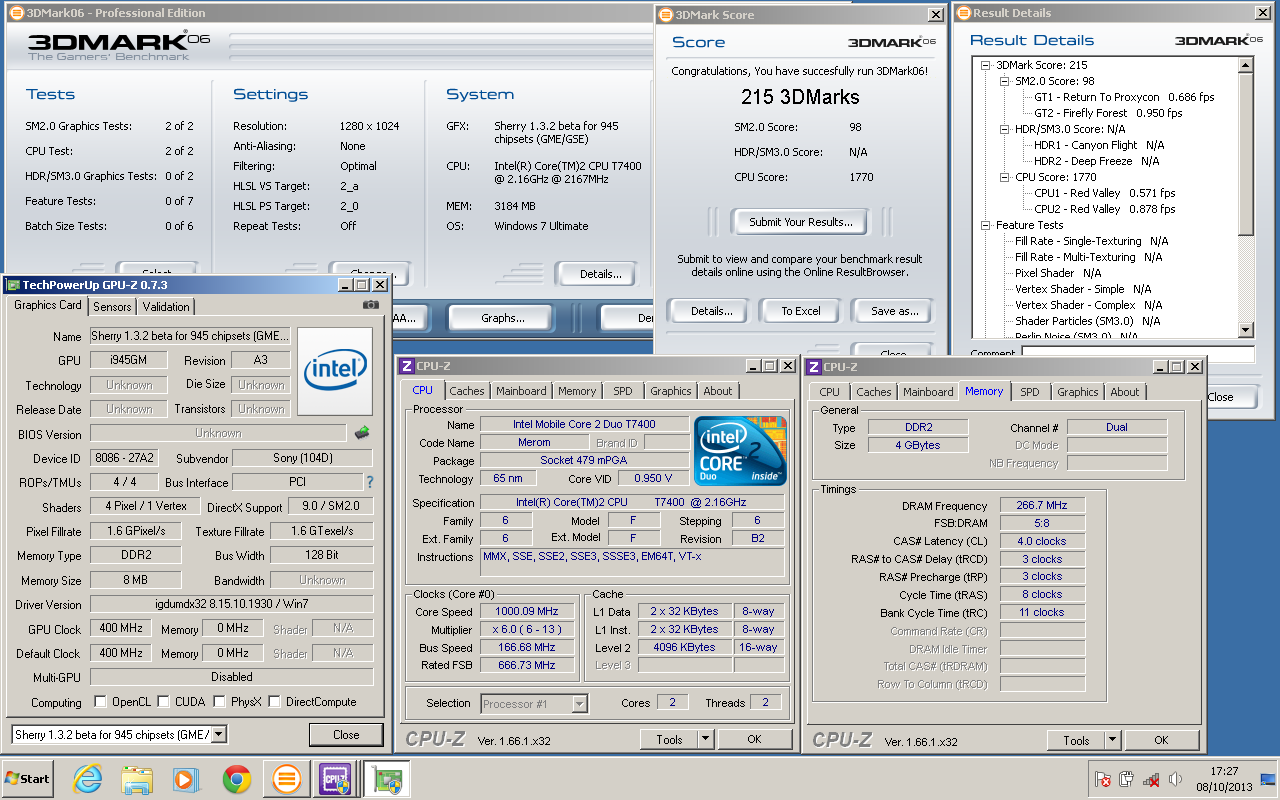Switch to the Sensors tab in GPU-Z
This screenshot has width=1280, height=800.
(112, 307)
